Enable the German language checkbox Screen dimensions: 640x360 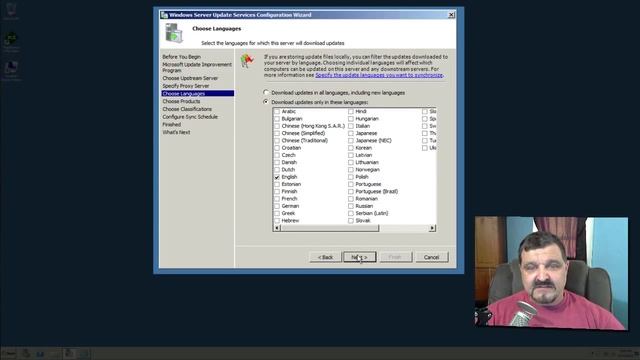[x=277, y=206]
